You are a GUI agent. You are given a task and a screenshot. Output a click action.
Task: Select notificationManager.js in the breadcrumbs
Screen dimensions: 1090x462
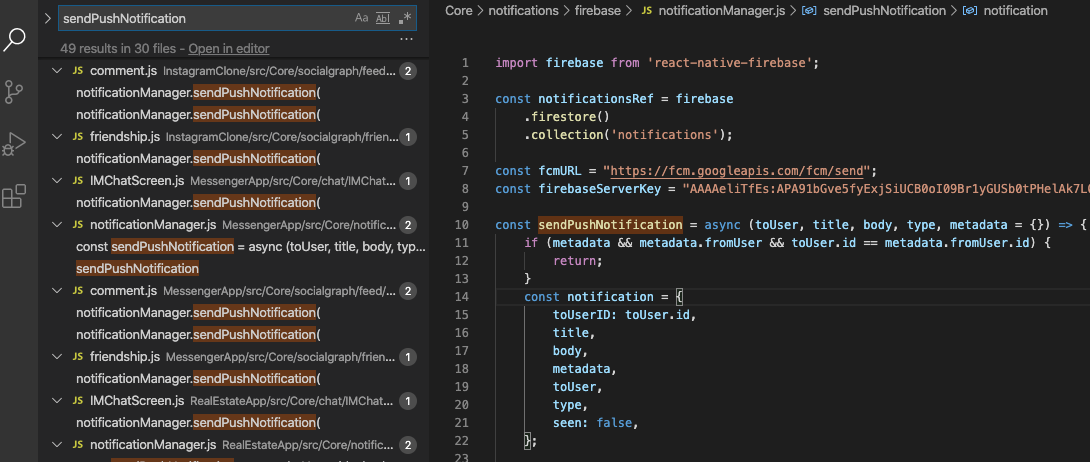point(723,11)
